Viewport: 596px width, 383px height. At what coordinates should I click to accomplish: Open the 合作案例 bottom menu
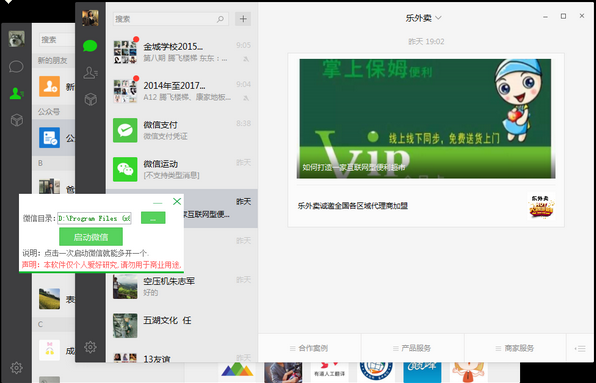pyautogui.click(x=309, y=348)
